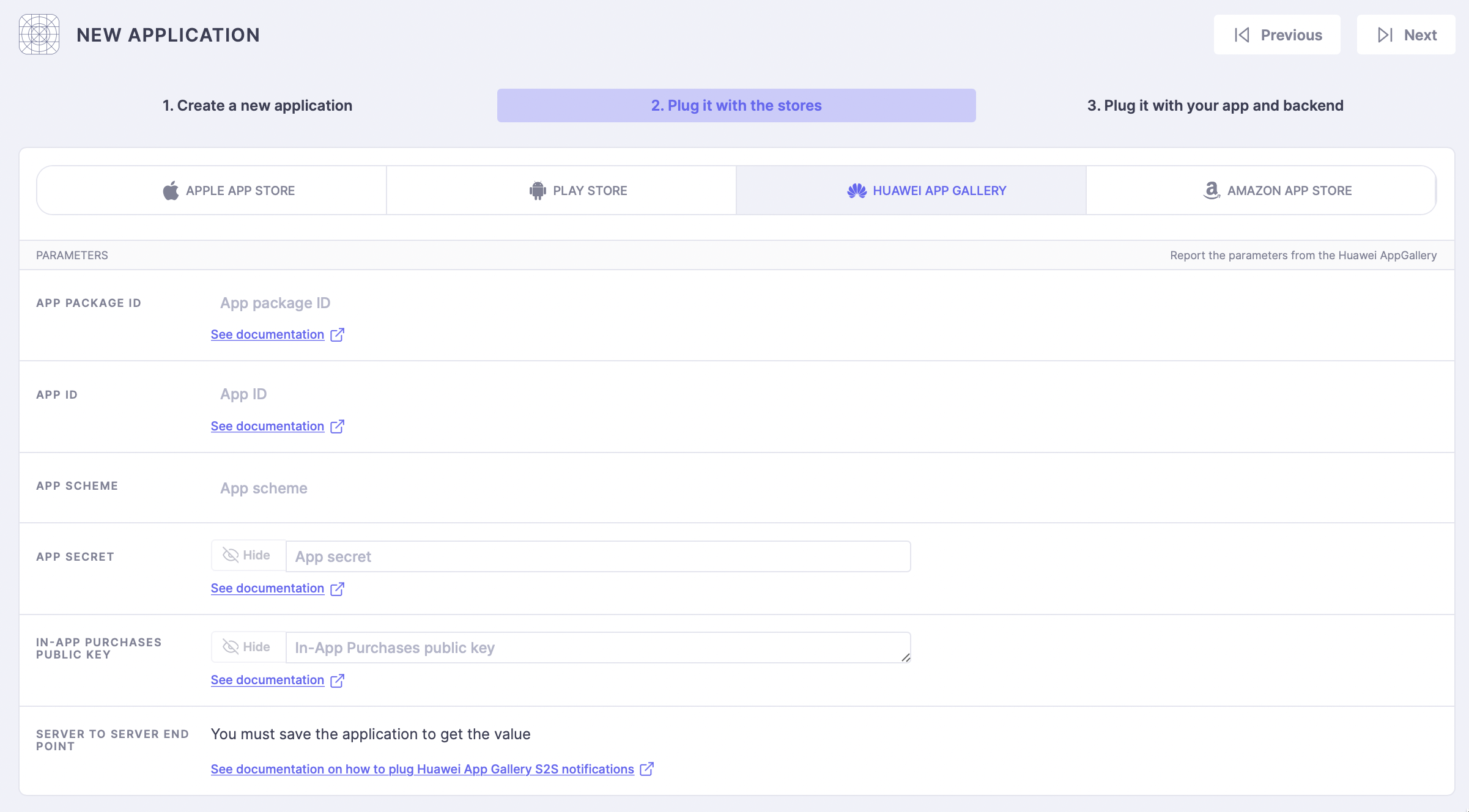This screenshot has width=1469, height=812.
Task: Select step 2 Plug it with the stores
Action: (x=736, y=105)
